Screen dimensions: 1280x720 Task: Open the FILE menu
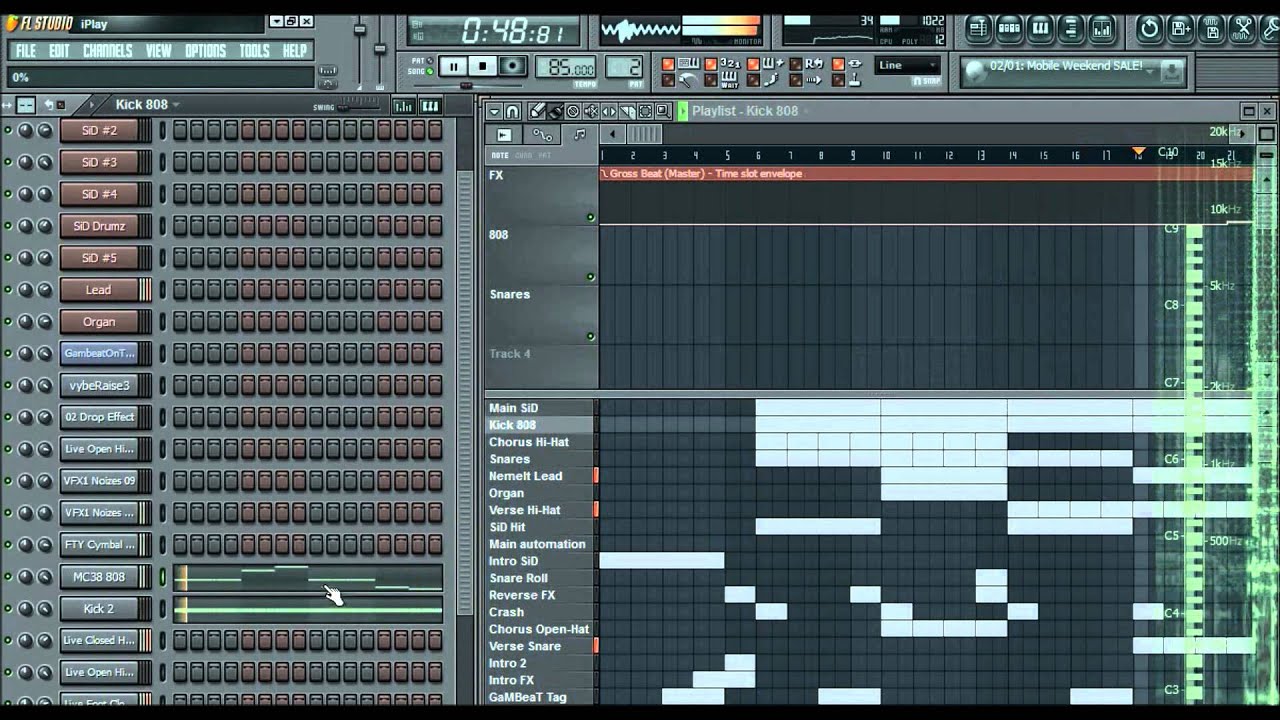click(x=26, y=50)
